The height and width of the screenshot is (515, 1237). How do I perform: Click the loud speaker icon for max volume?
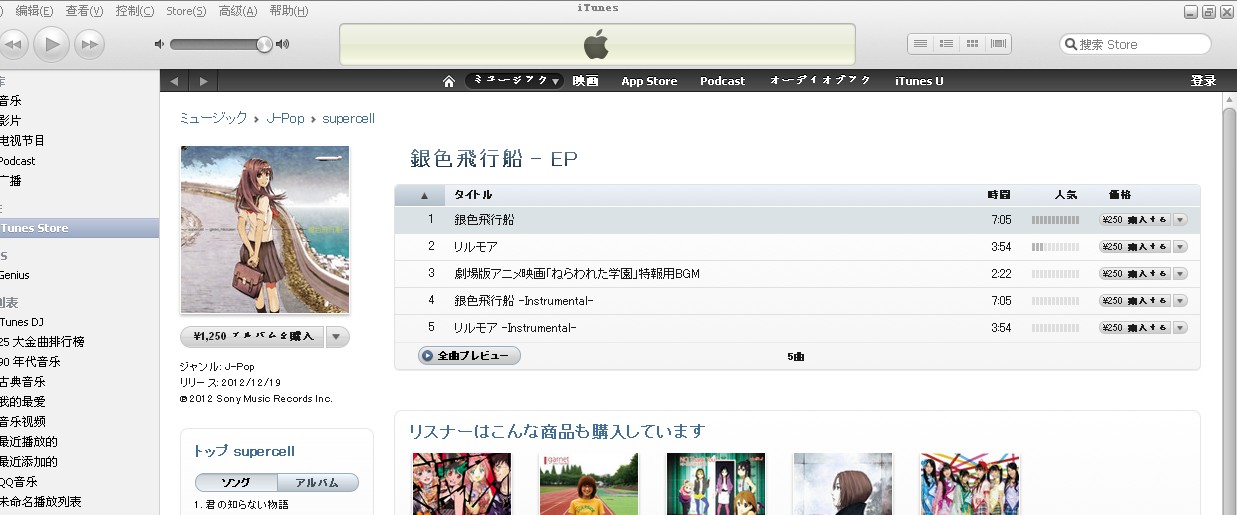pyautogui.click(x=283, y=44)
